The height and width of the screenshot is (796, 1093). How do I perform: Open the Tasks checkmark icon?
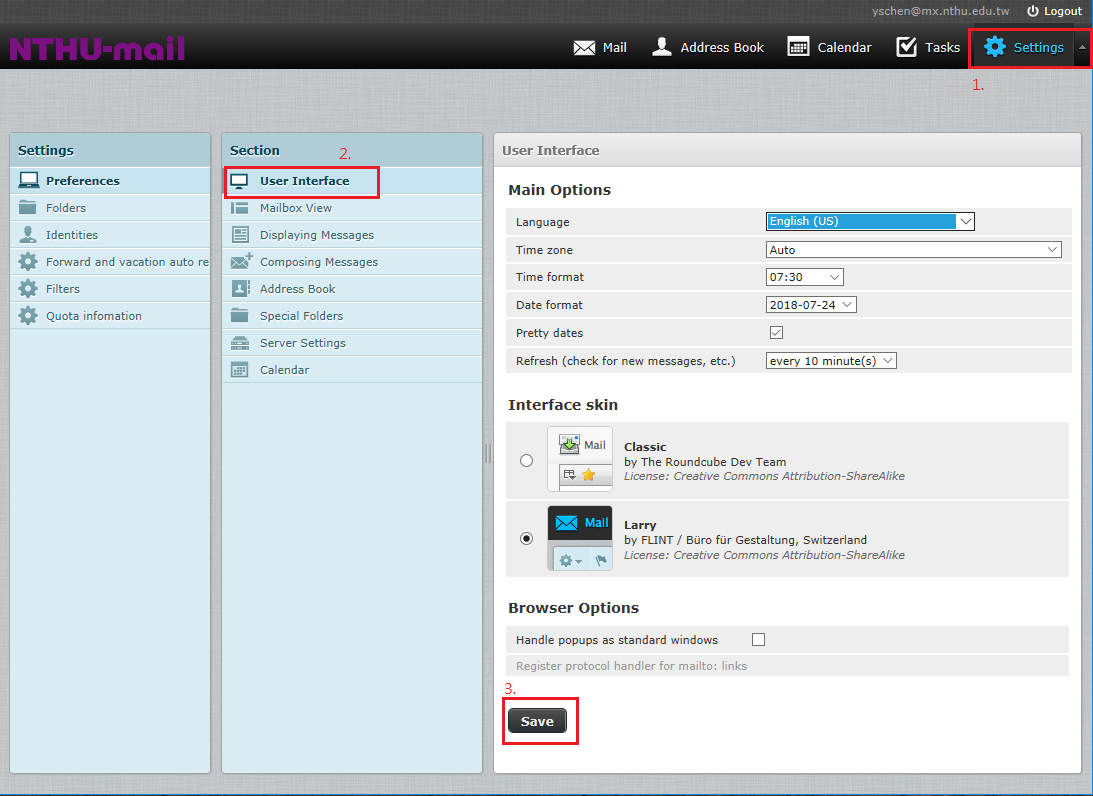pos(907,47)
